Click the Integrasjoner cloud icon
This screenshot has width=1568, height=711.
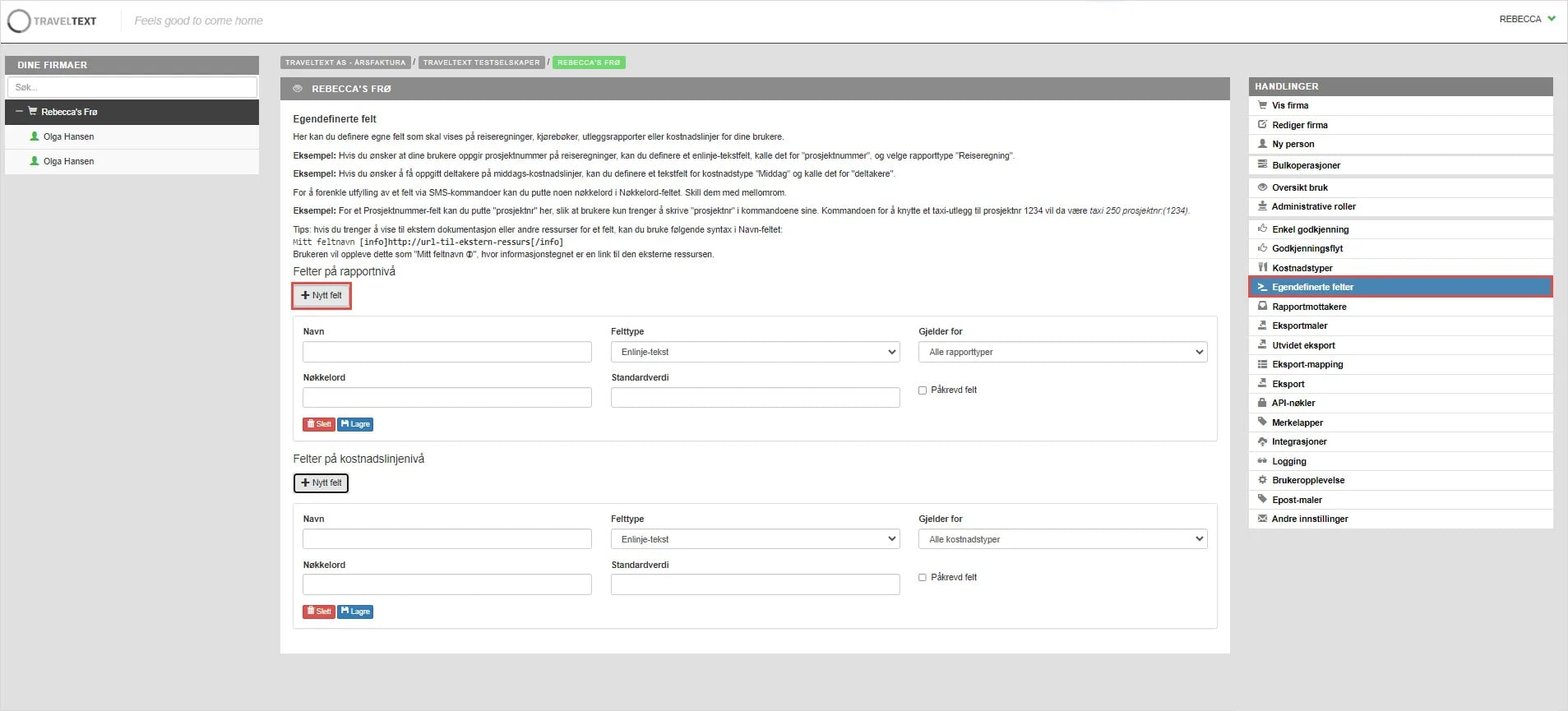pos(1262,441)
